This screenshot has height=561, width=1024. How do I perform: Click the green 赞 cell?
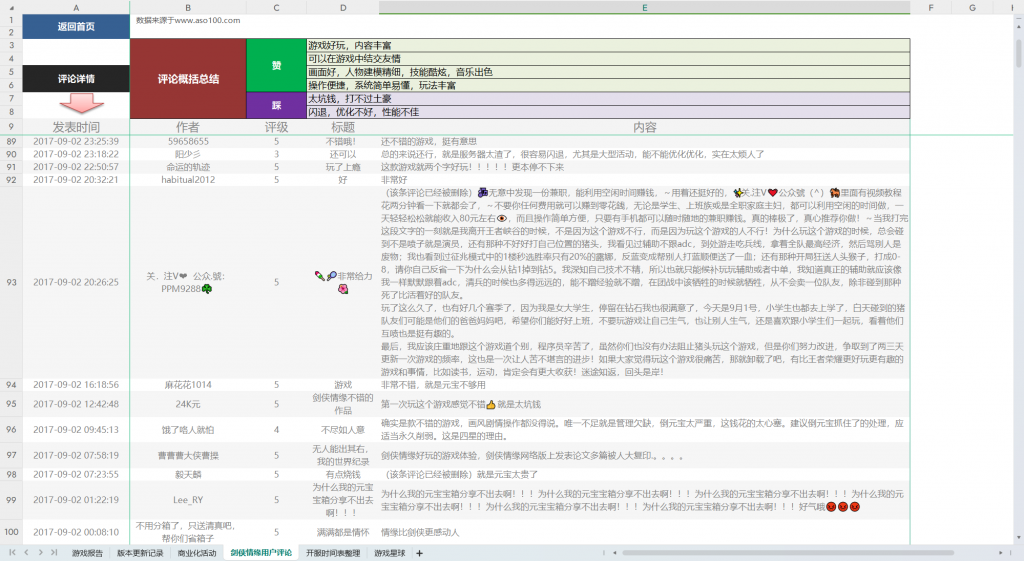tap(276, 65)
